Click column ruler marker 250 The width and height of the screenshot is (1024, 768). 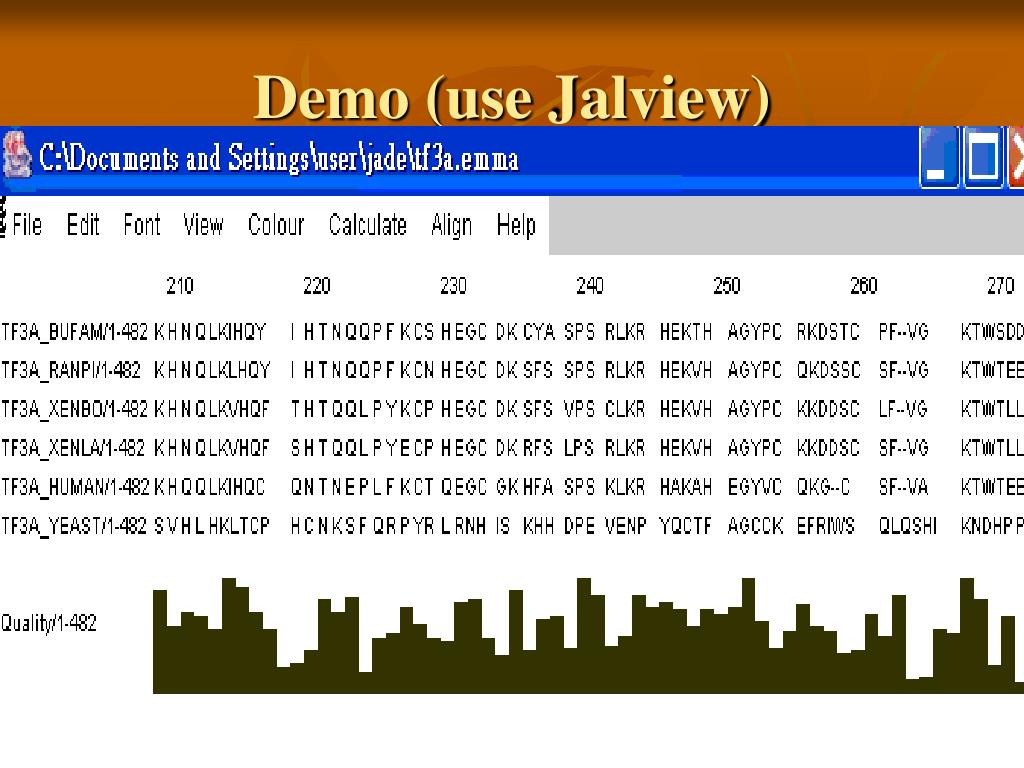(727, 285)
